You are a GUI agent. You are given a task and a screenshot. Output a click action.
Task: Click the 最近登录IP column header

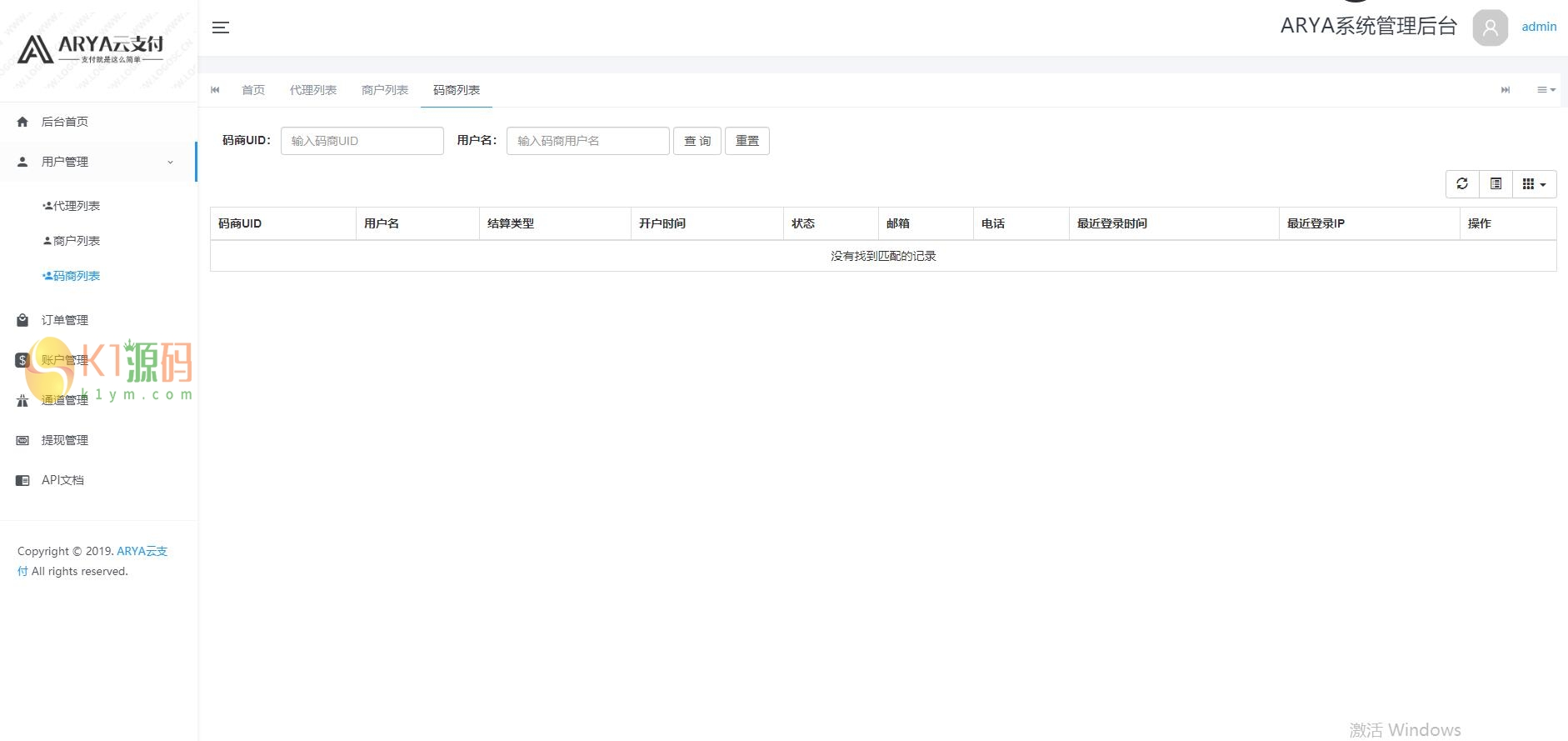[1370, 223]
